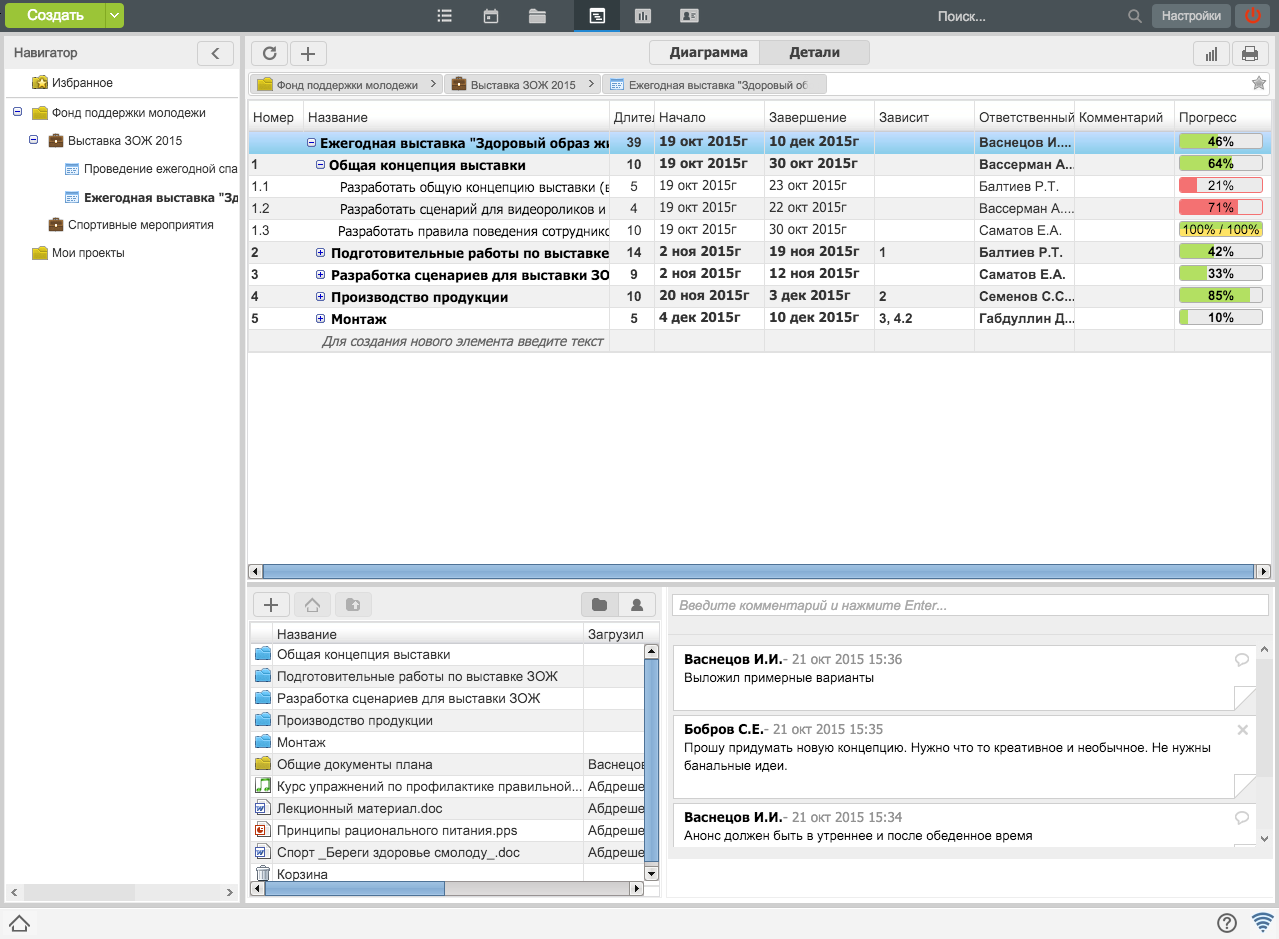
Task: Expand Разработка сценариев для выставки row
Action: pos(321,275)
